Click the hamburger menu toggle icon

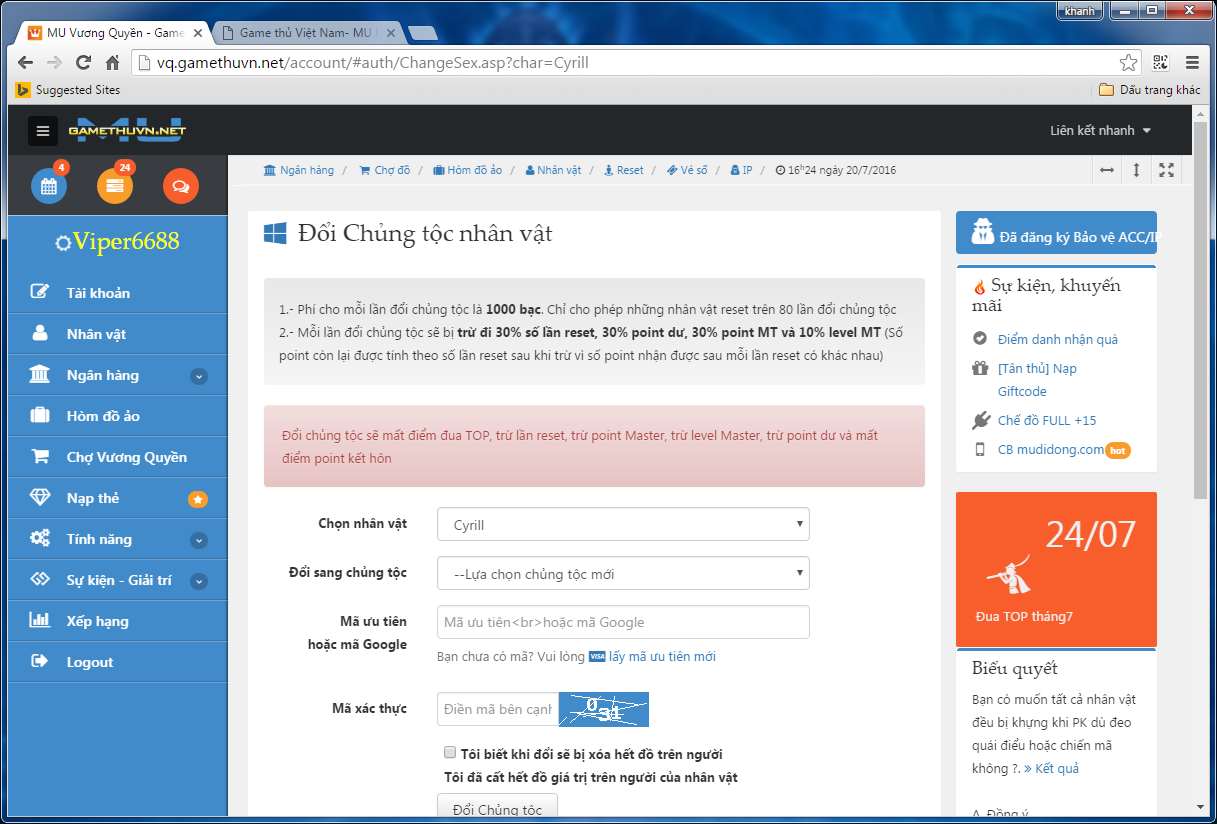pos(42,131)
